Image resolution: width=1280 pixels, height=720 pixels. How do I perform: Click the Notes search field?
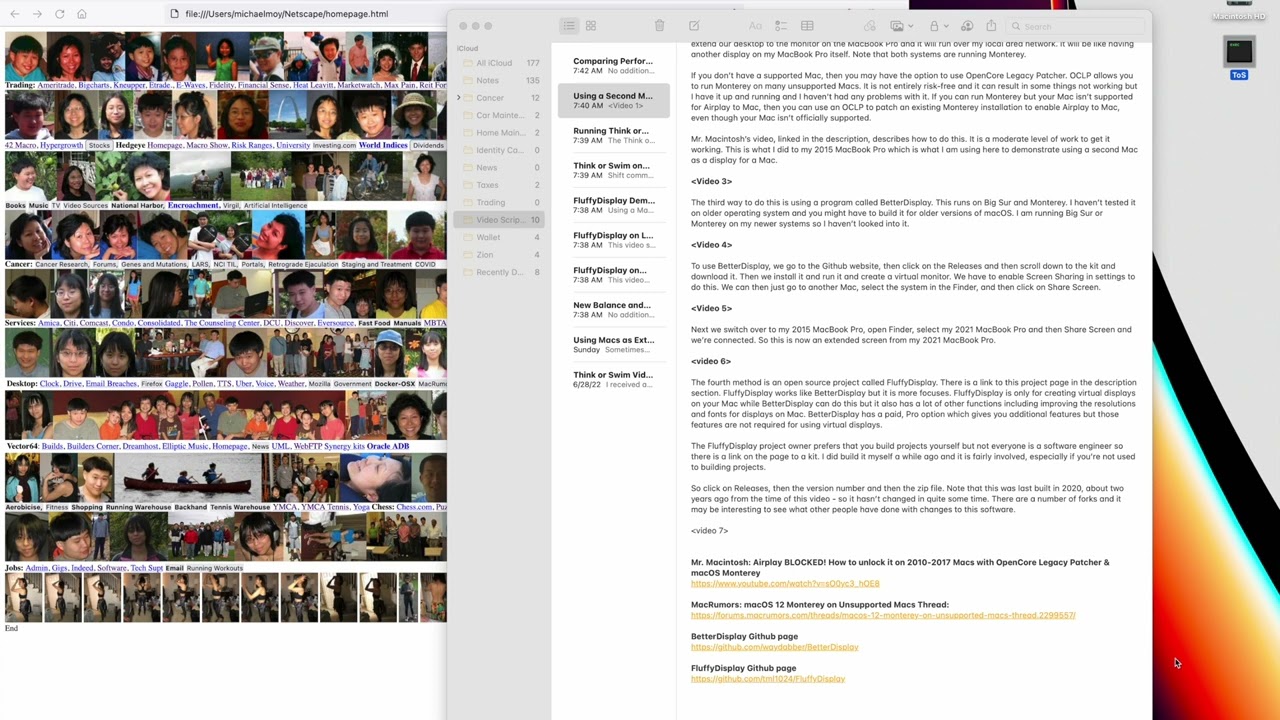coord(1075,26)
